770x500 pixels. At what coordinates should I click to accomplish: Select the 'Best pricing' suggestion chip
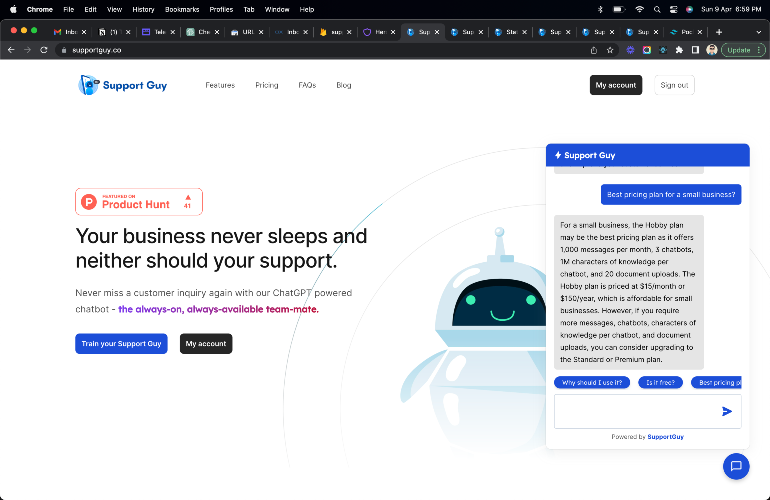coord(716,383)
